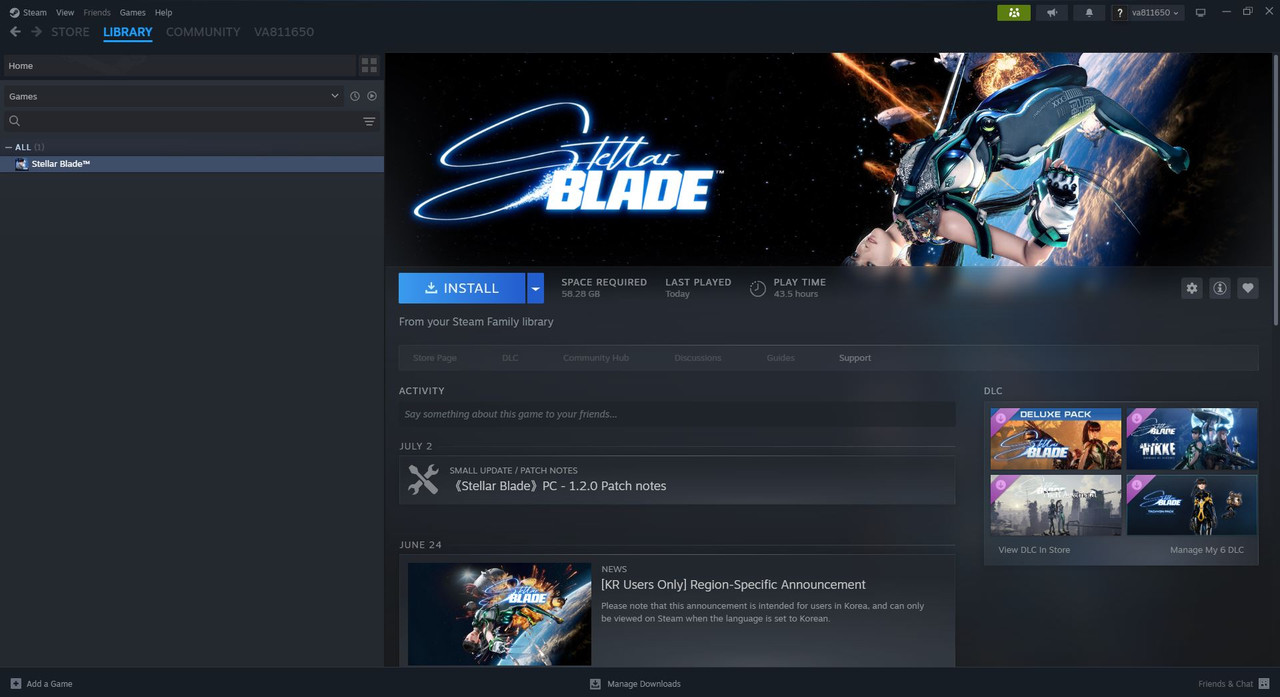This screenshot has height=697, width=1280.
Task: Expand the va811650 account dropdown
Action: [x=1156, y=12]
